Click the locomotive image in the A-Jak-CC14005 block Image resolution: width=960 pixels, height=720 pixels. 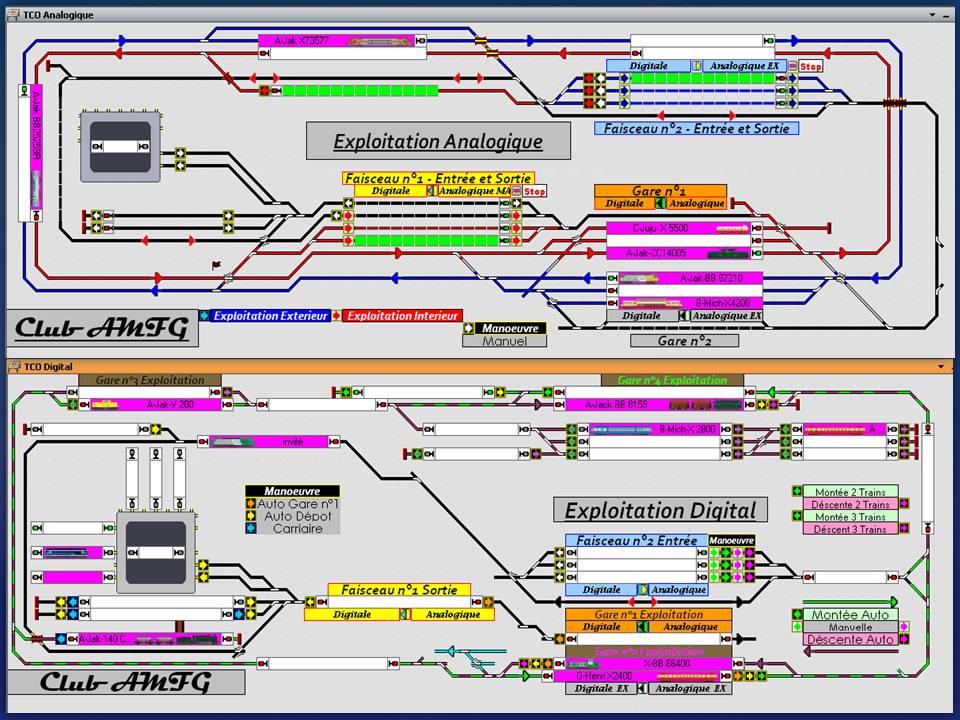click(x=729, y=253)
